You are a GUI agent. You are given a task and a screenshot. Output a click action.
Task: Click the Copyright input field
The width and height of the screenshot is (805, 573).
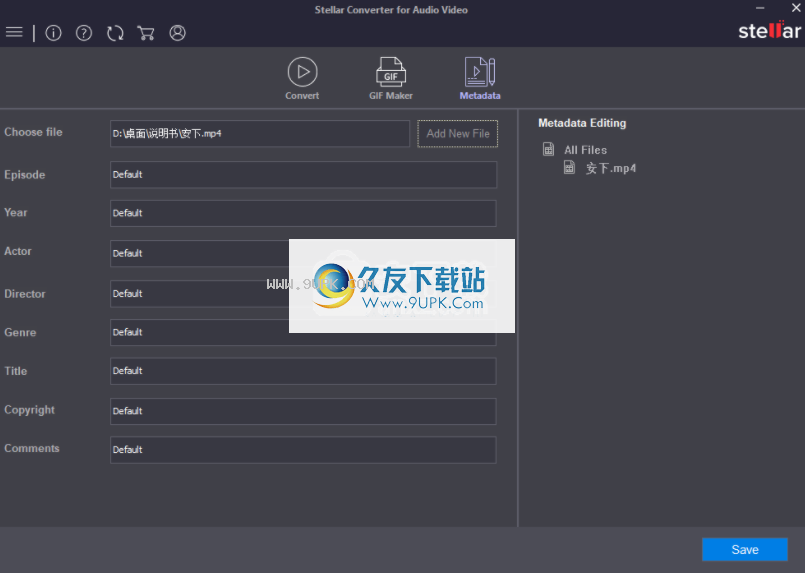tap(303, 411)
